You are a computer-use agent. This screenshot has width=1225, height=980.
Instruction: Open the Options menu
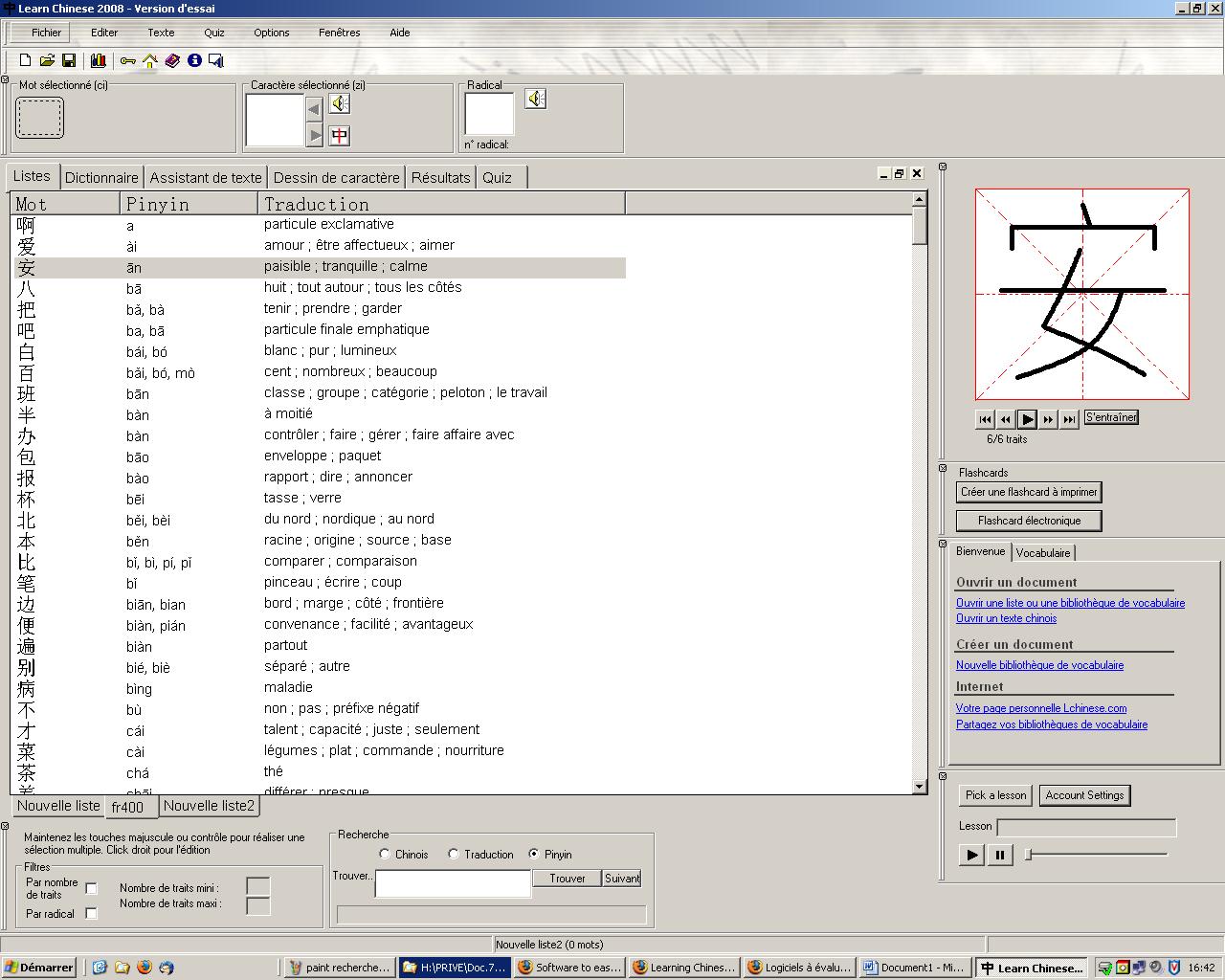[272, 33]
